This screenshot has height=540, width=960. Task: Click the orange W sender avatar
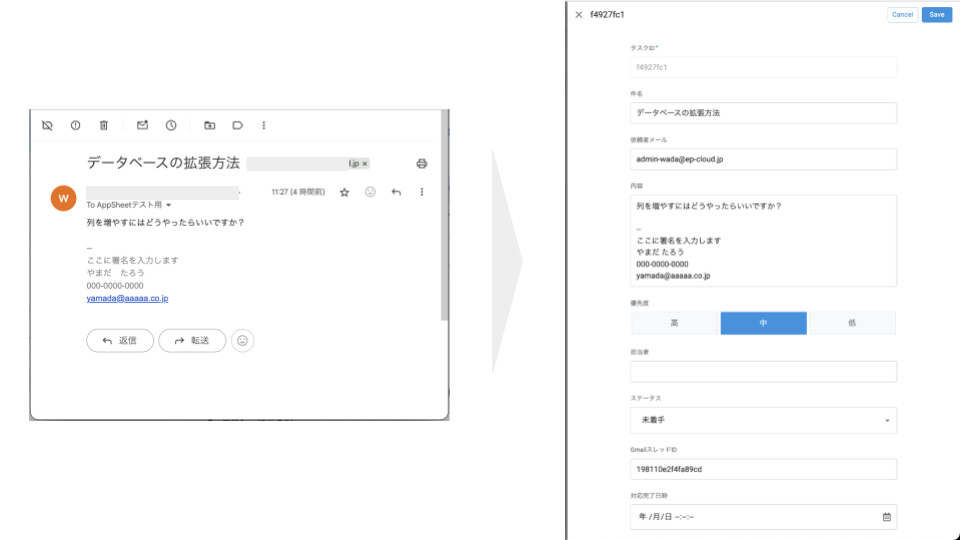point(64,198)
